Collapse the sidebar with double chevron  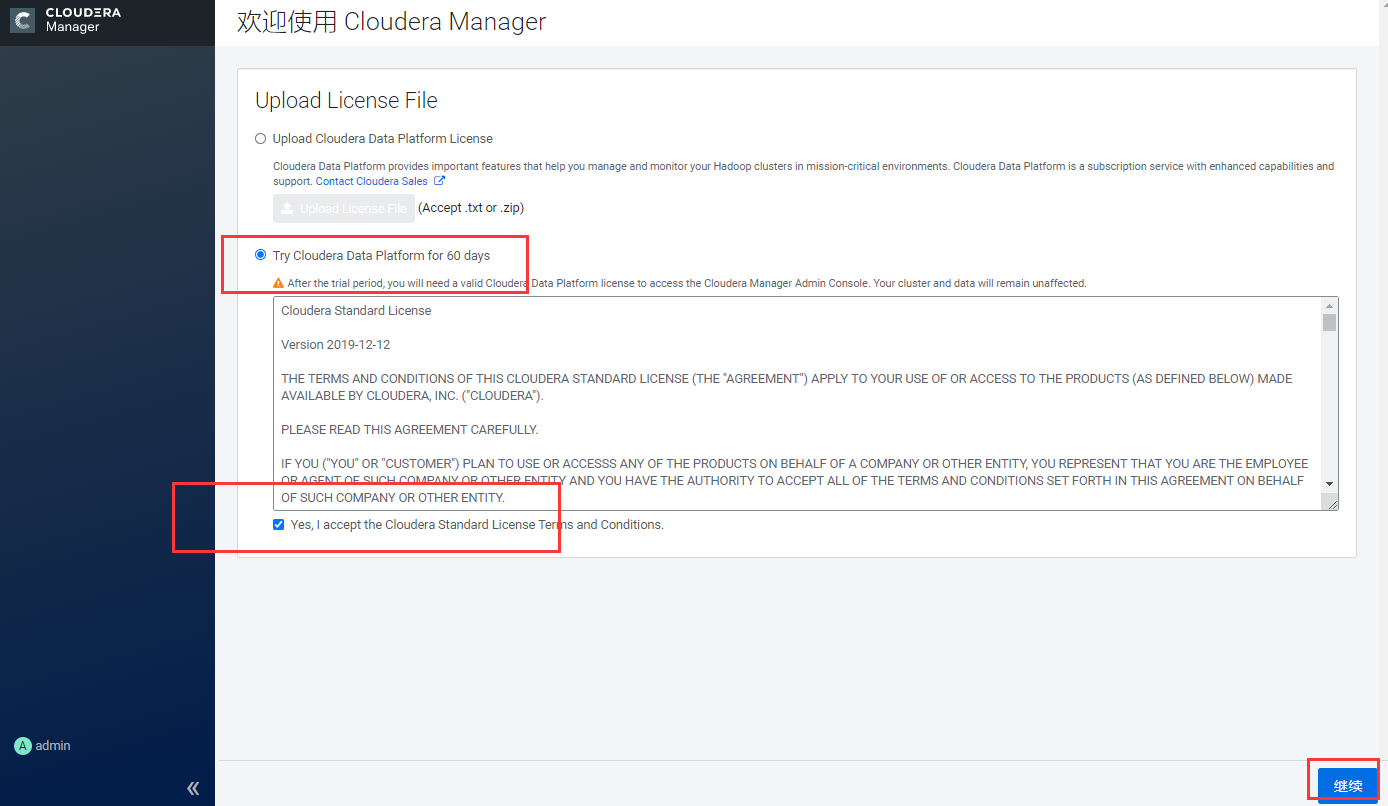click(x=193, y=788)
